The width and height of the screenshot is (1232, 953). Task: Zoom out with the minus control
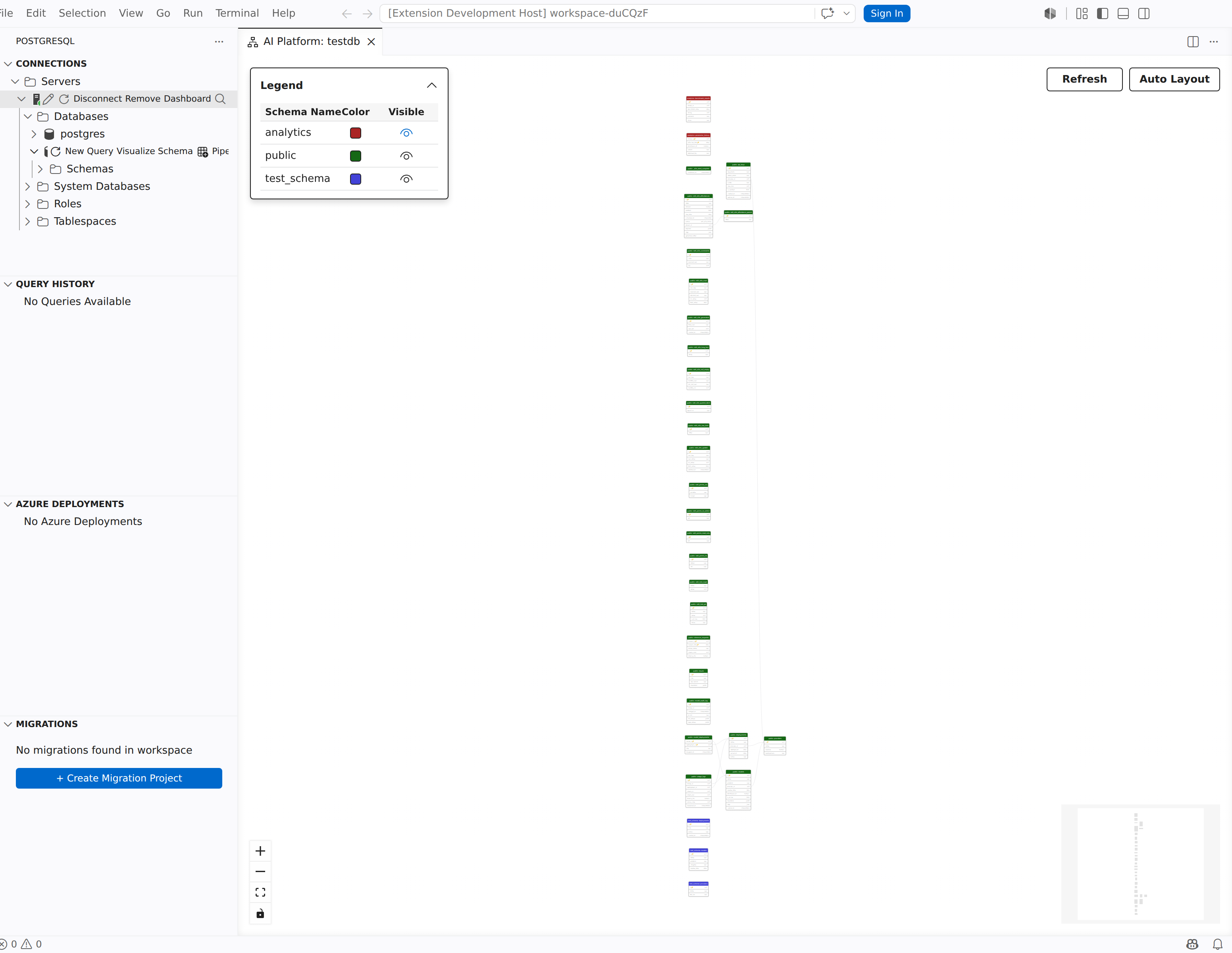(x=260, y=872)
